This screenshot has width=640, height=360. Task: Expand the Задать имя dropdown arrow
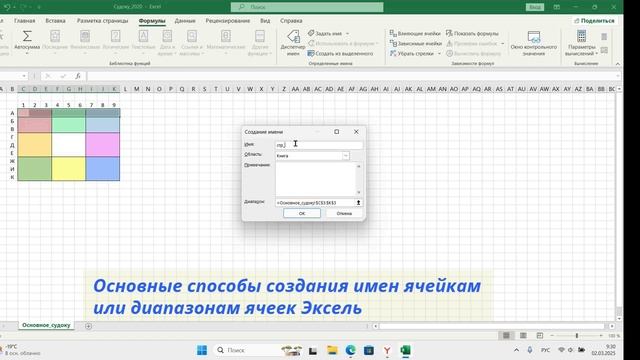click(x=347, y=34)
